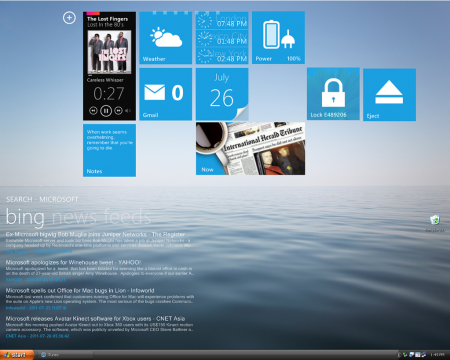The height and width of the screenshot is (360, 450).
Task: Click the Gmail unread count 0
Action: [177, 93]
